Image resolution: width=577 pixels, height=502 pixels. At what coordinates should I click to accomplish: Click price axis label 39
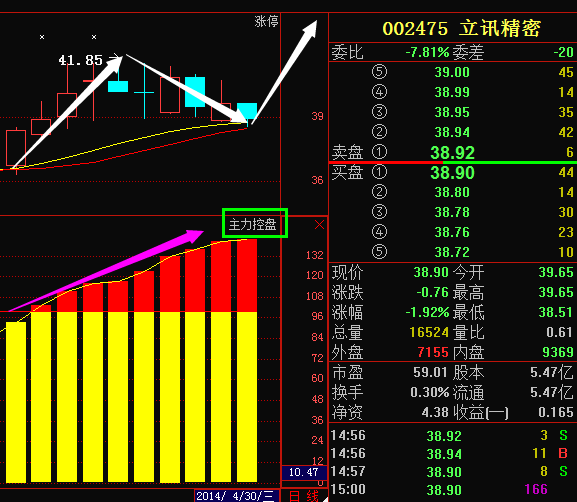click(x=317, y=116)
